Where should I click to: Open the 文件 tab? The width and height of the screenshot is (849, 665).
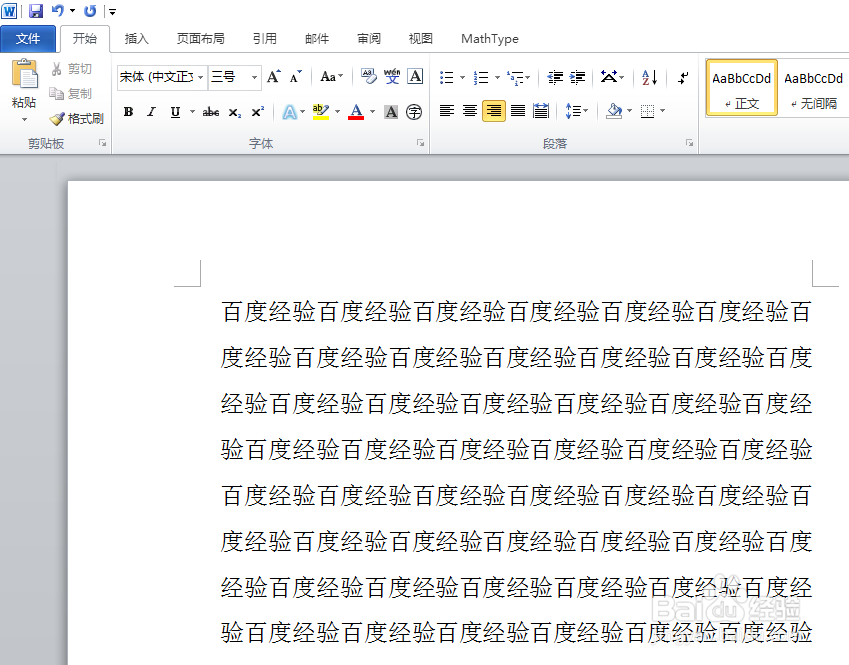pos(28,38)
